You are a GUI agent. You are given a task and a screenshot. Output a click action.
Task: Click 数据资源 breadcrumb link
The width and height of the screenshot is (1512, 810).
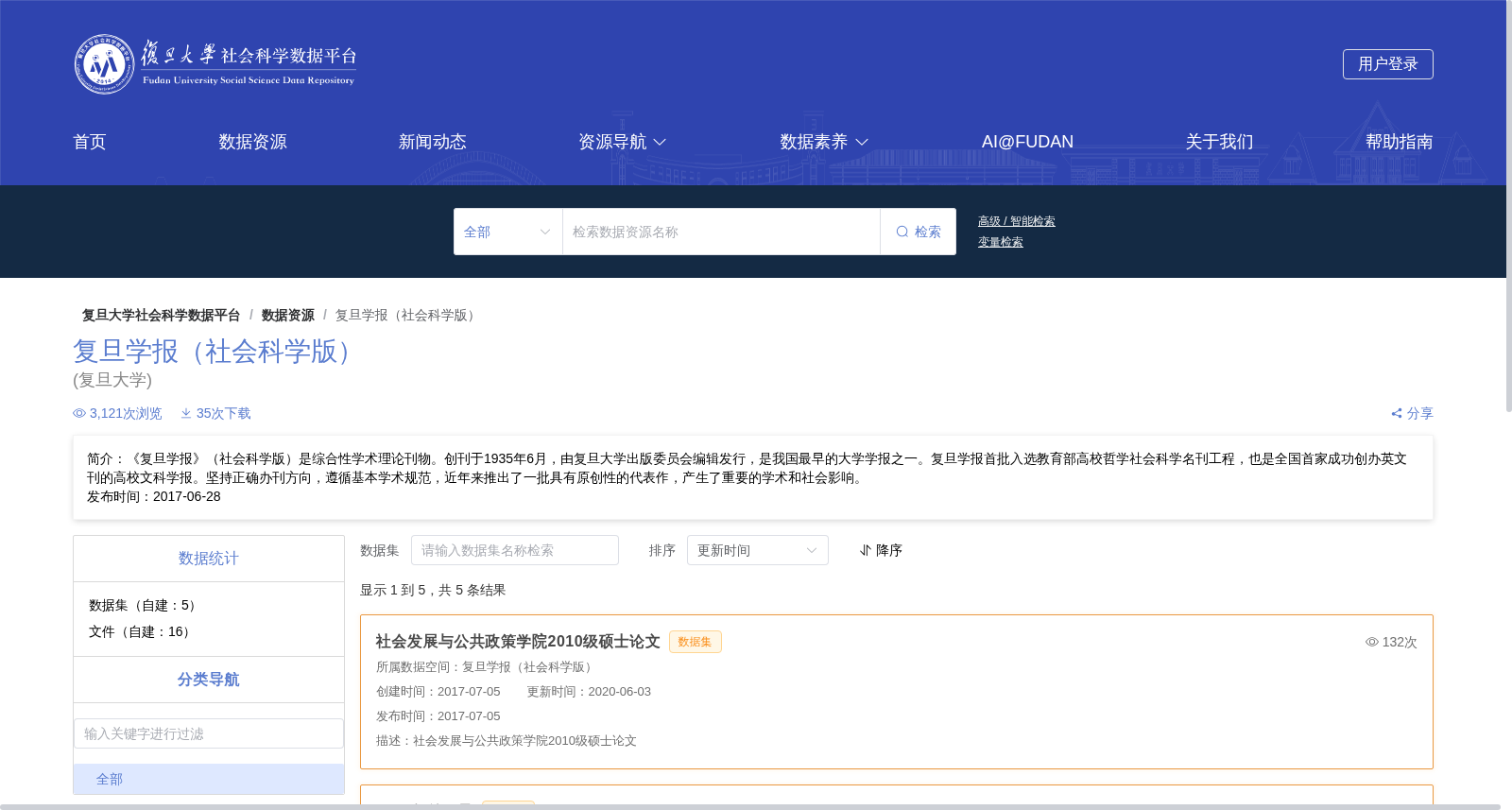click(288, 315)
